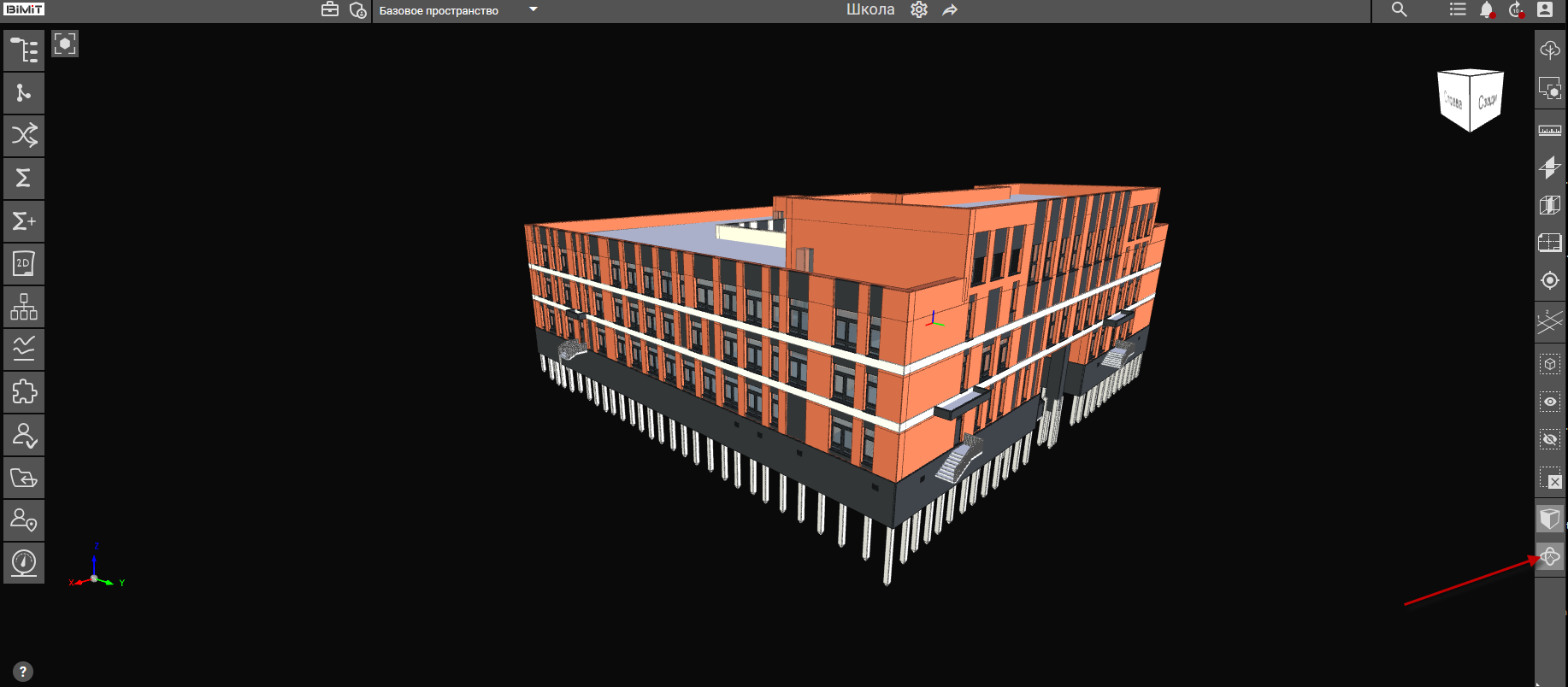Open the 2D drawings panel
Viewport: 1568px width, 687px height.
[x=24, y=264]
